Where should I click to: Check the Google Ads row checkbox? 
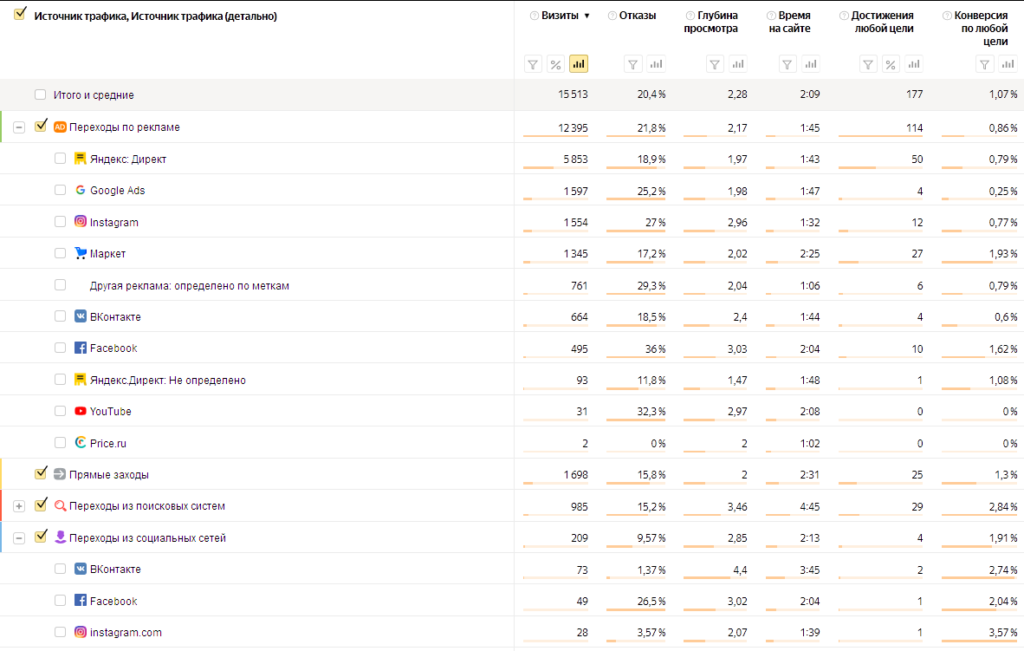pos(60,190)
